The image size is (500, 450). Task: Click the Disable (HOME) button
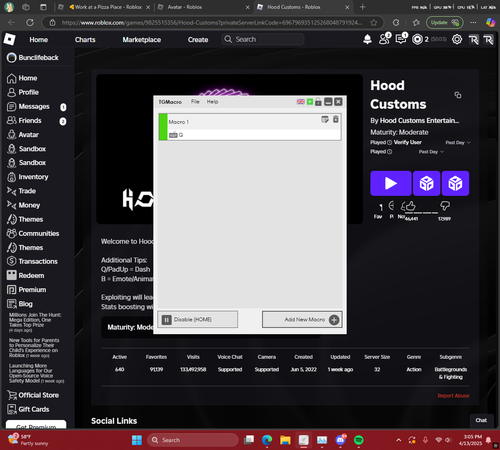tap(198, 320)
